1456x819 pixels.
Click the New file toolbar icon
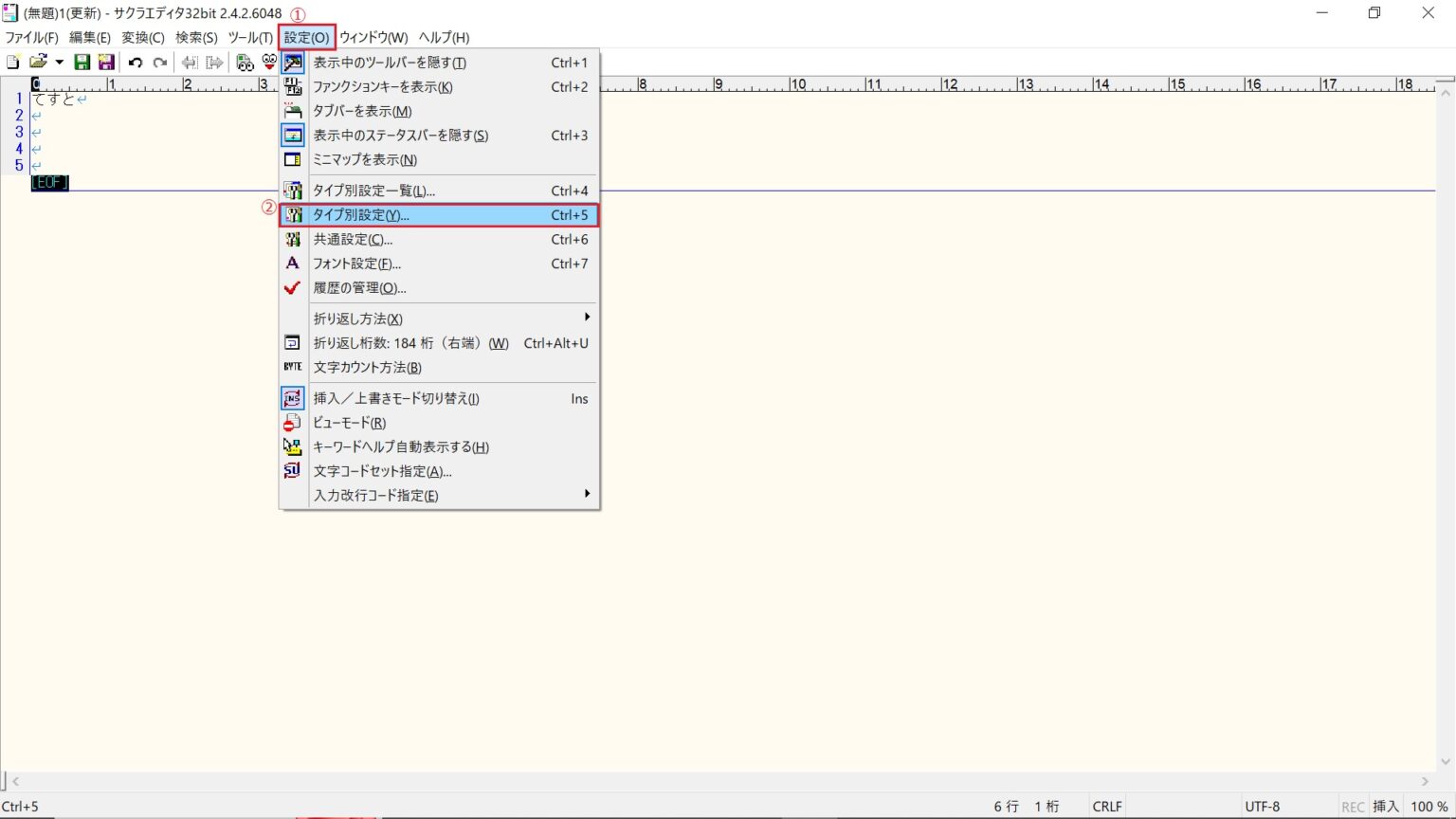[x=12, y=63]
